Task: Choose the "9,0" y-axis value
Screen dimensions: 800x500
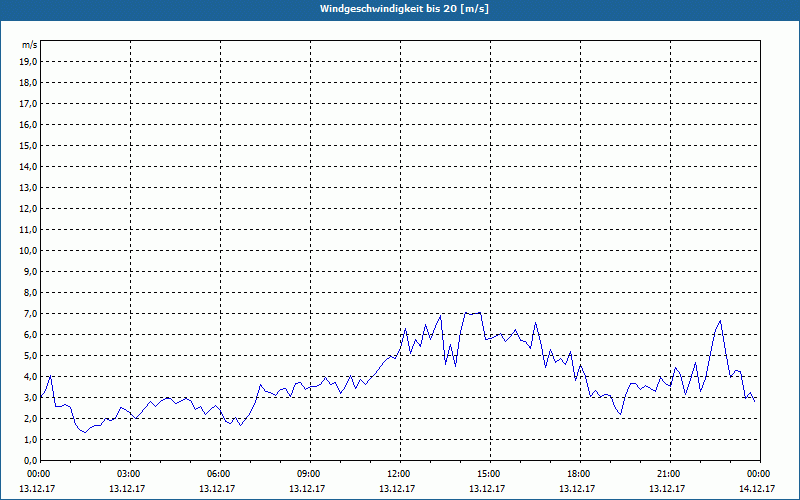Action: (x=30, y=271)
